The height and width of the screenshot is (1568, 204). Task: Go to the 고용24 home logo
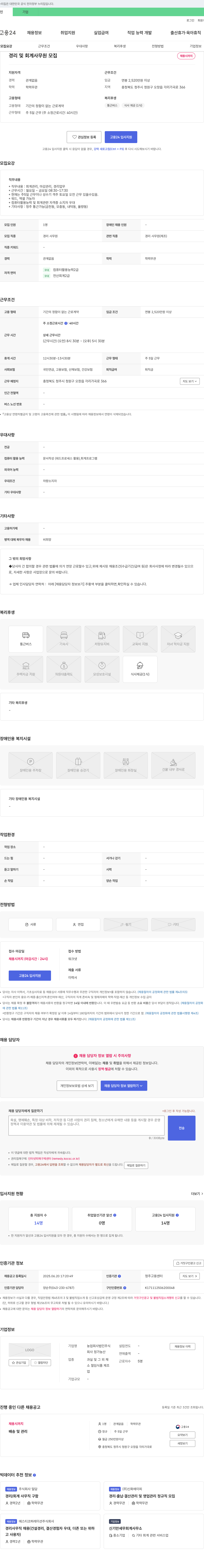[8, 33]
